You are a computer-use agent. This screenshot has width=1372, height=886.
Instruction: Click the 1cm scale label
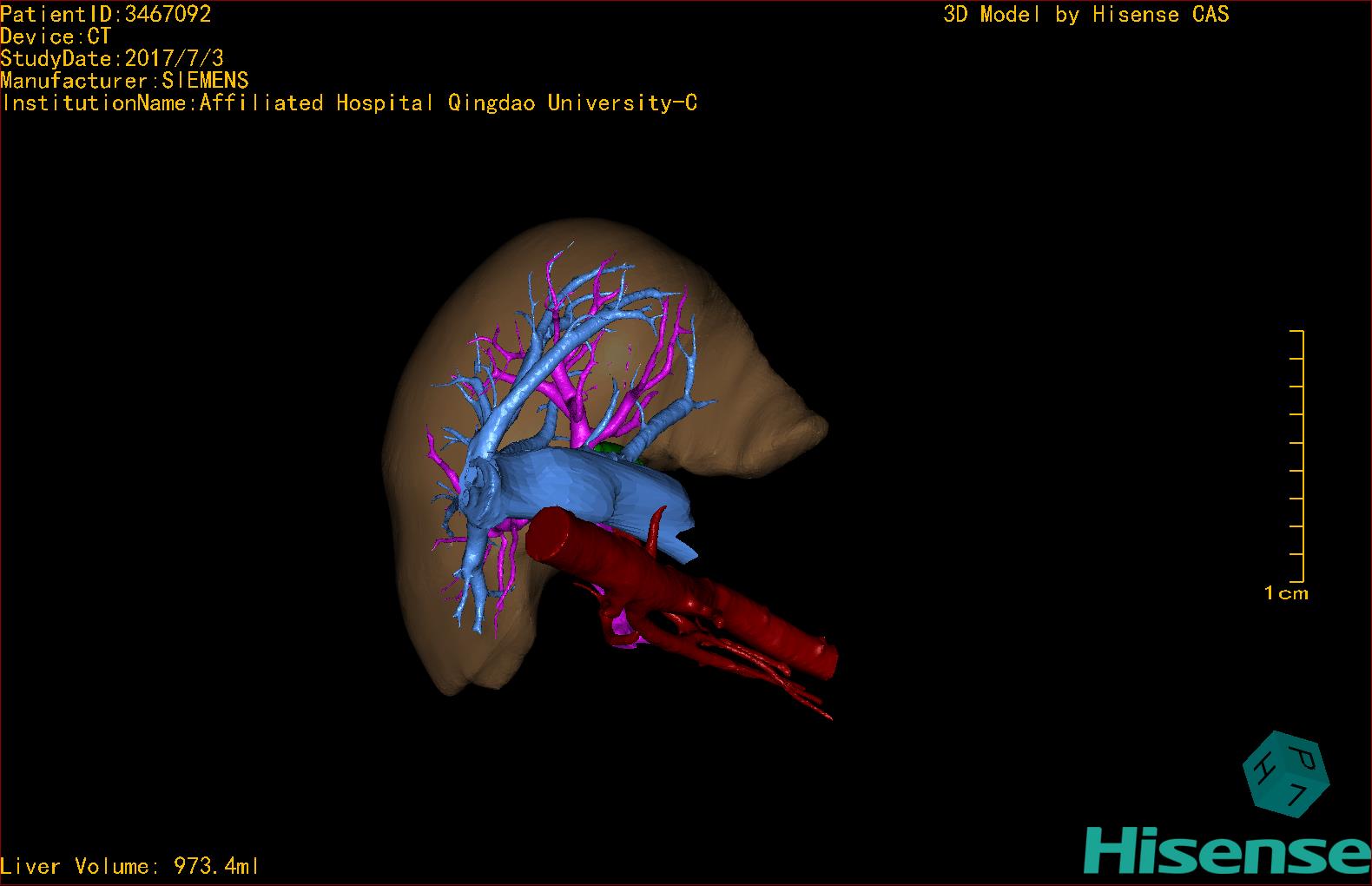[x=1286, y=593]
